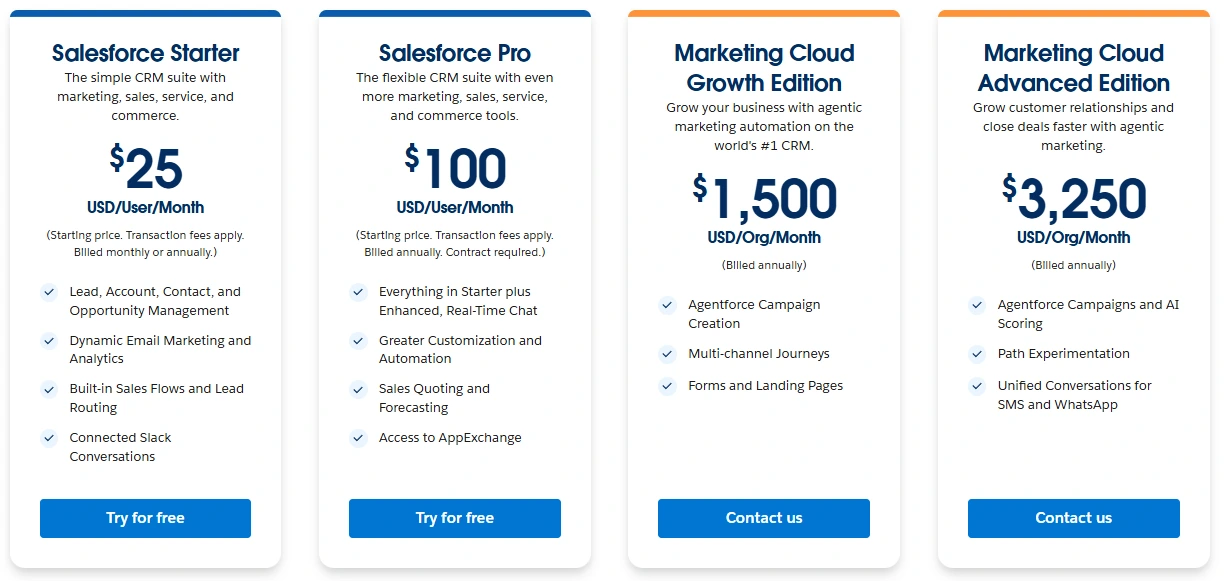Click Try for free under Salesforce Starter

pyautogui.click(x=145, y=518)
